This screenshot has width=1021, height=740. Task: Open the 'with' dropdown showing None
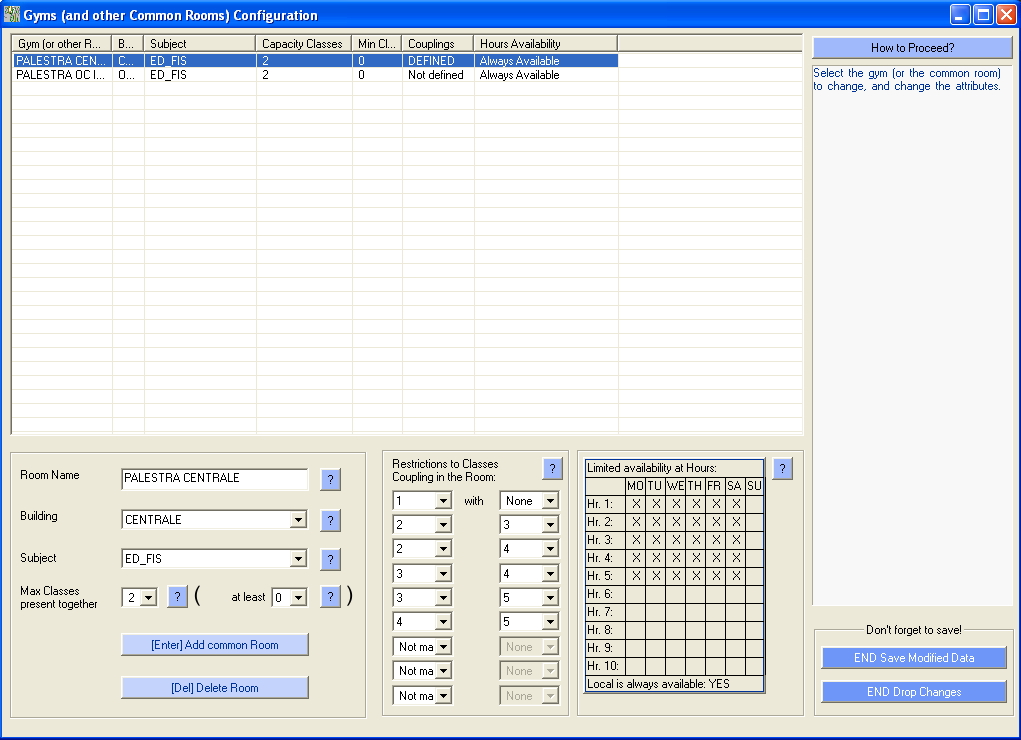[550, 501]
